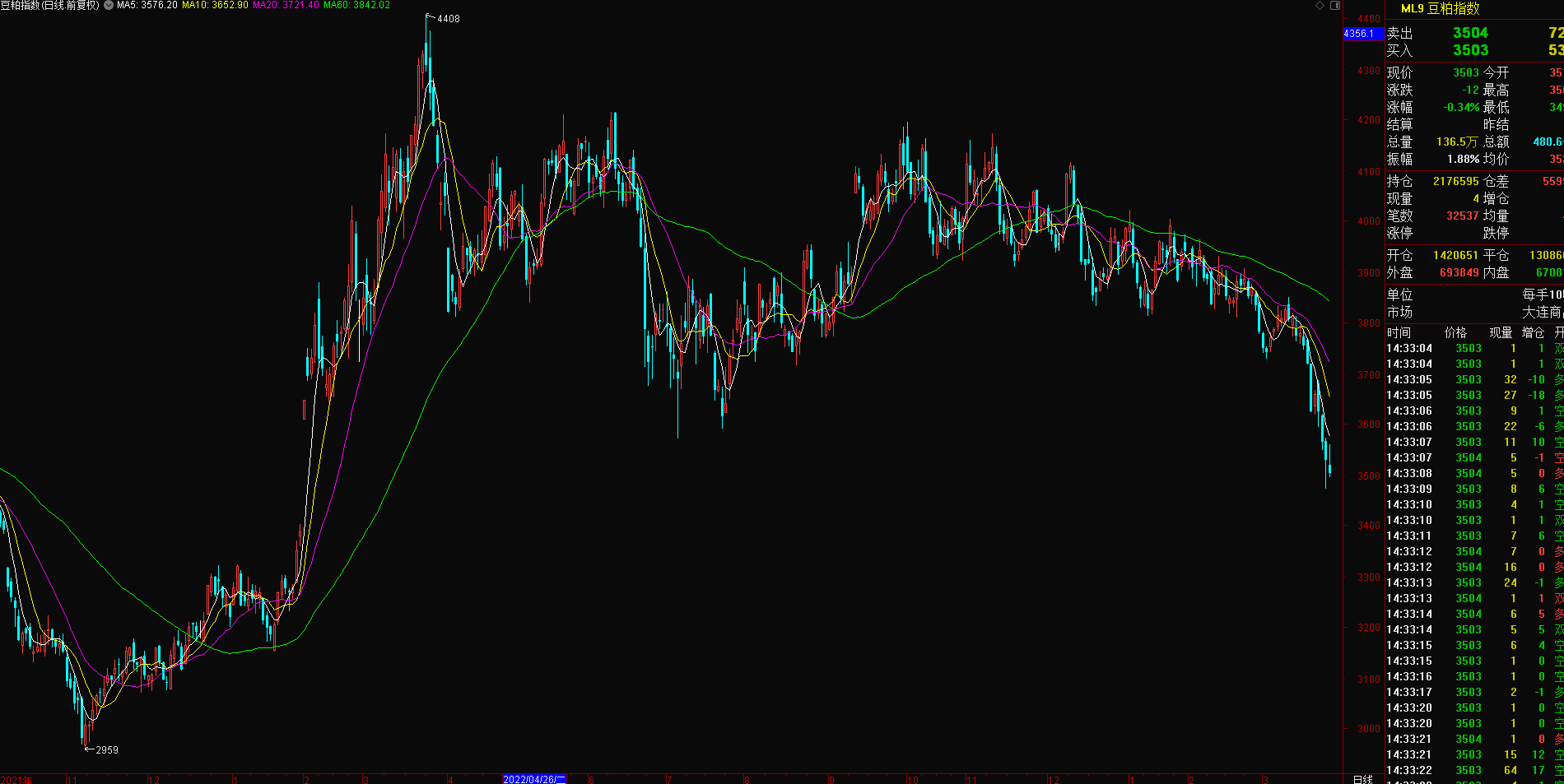The image size is (1564, 784).
Task: Click the diamond icon above the chart
Action: pyautogui.click(x=1320, y=5)
